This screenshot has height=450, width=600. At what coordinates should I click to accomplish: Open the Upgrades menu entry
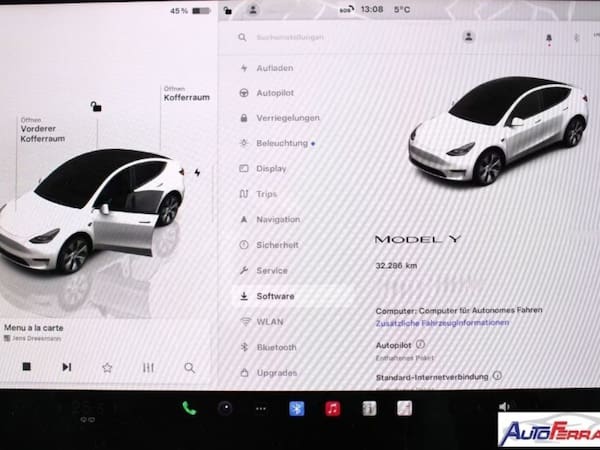coord(268,373)
